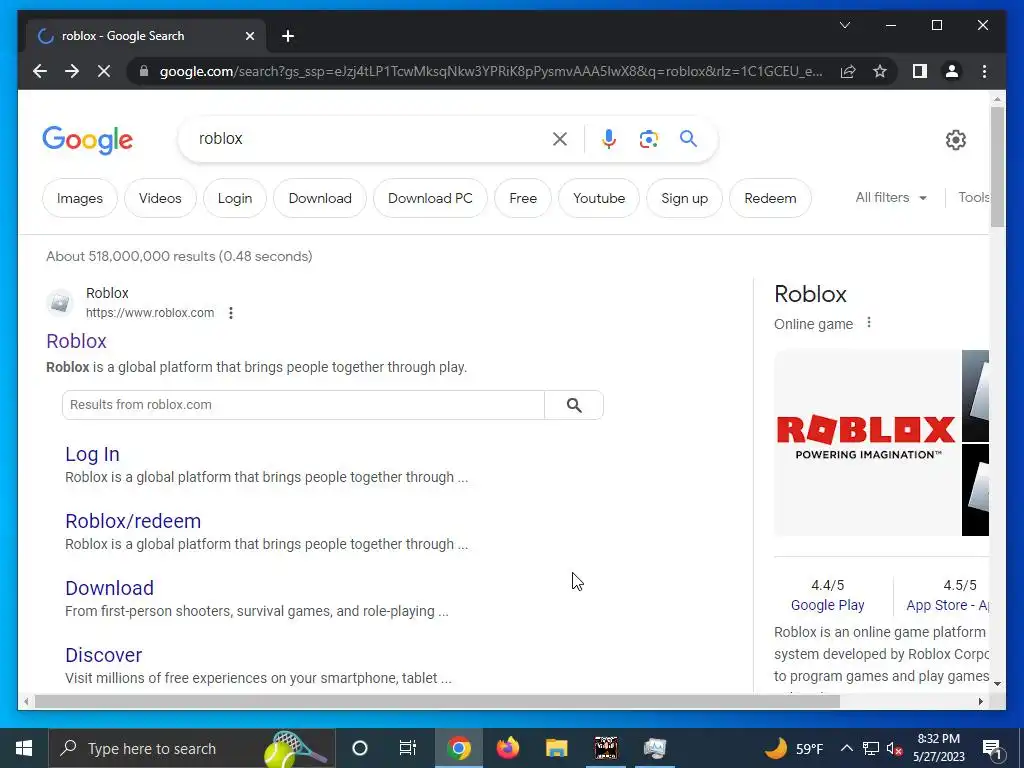The image size is (1024, 768).
Task: Open the Chrome profile avatar
Action: [952, 71]
